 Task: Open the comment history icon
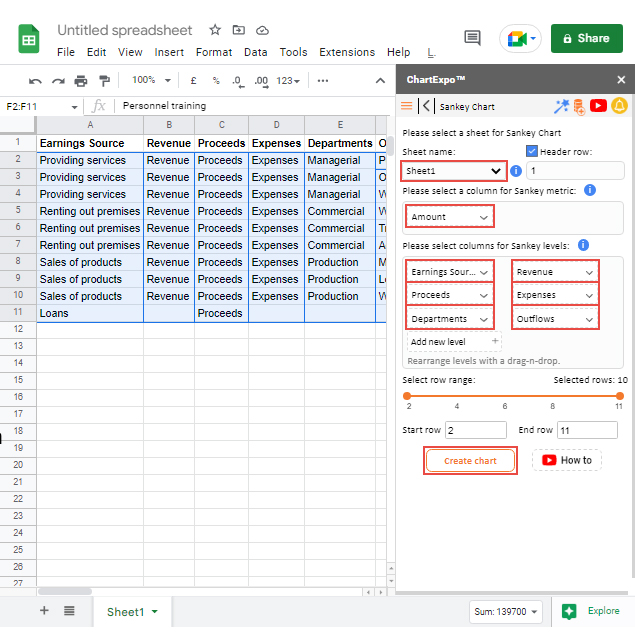point(473,38)
